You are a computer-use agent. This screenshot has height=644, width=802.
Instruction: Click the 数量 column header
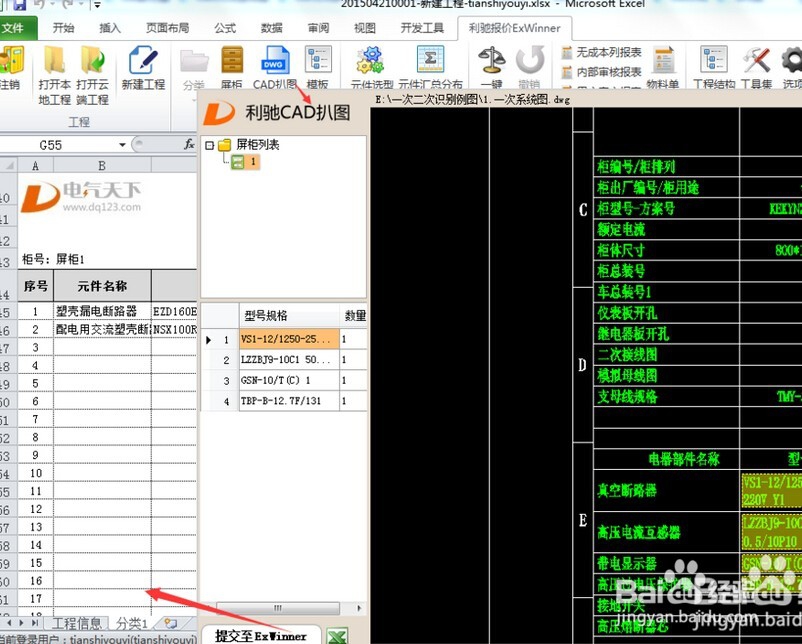(x=354, y=315)
